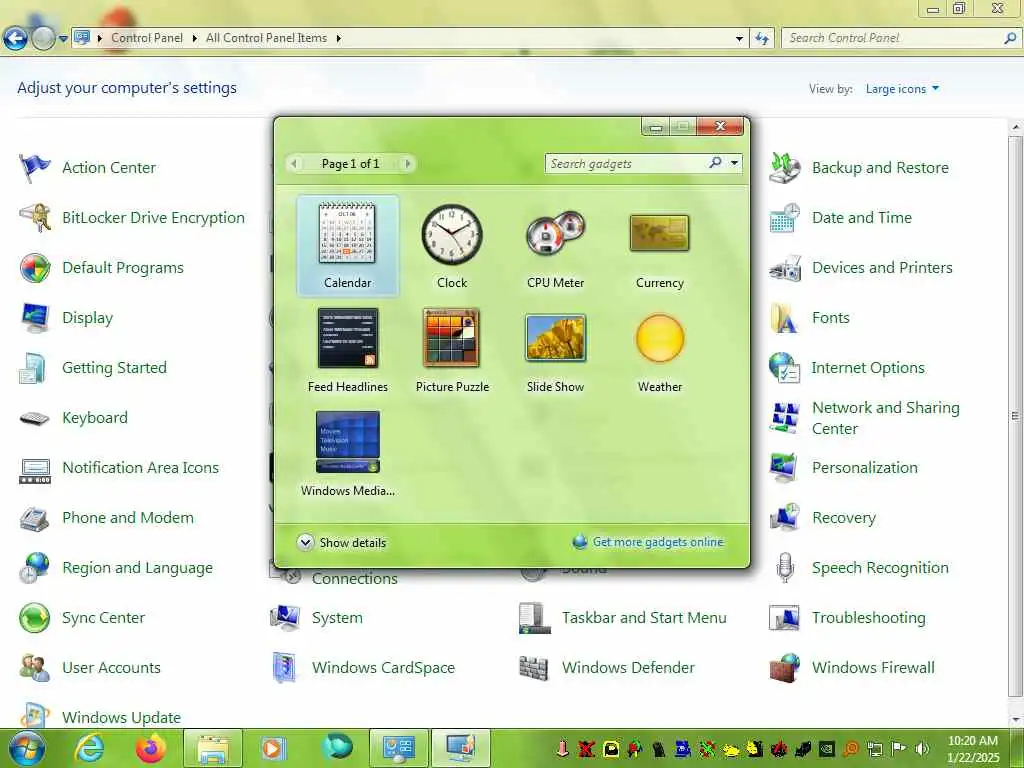Open the Display icon
The width and height of the screenshot is (1024, 768).
[35, 318]
